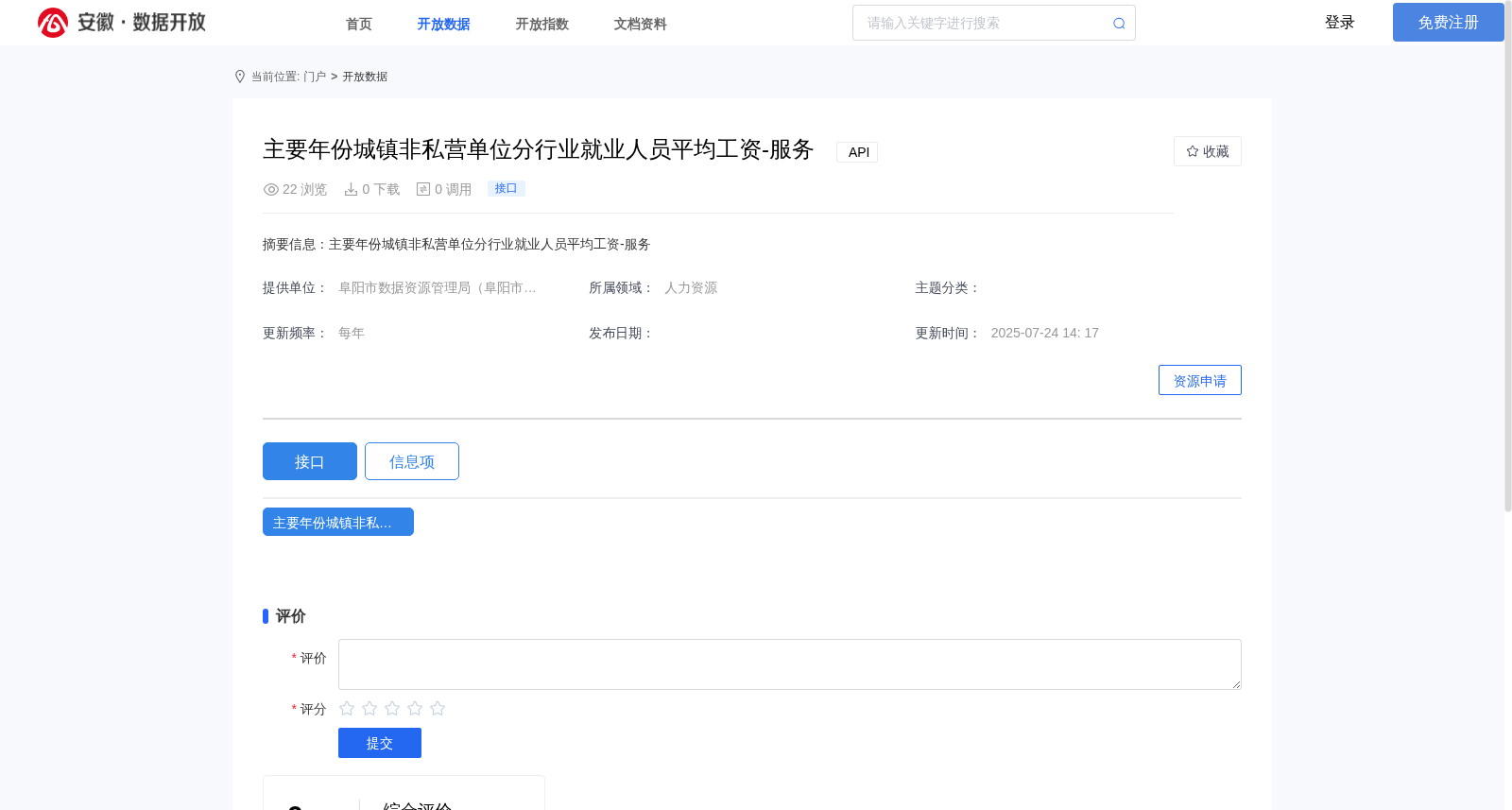This screenshot has height=810, width=1512.
Task: Switch to the 信息项 tab
Action: click(x=412, y=461)
